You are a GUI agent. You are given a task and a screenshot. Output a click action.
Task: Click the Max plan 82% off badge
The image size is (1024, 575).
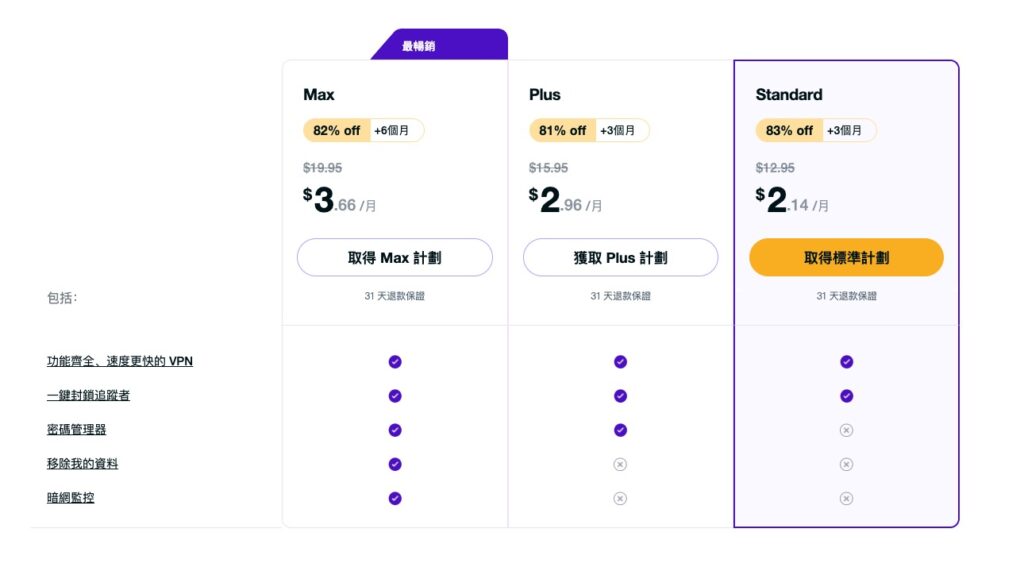coord(337,130)
